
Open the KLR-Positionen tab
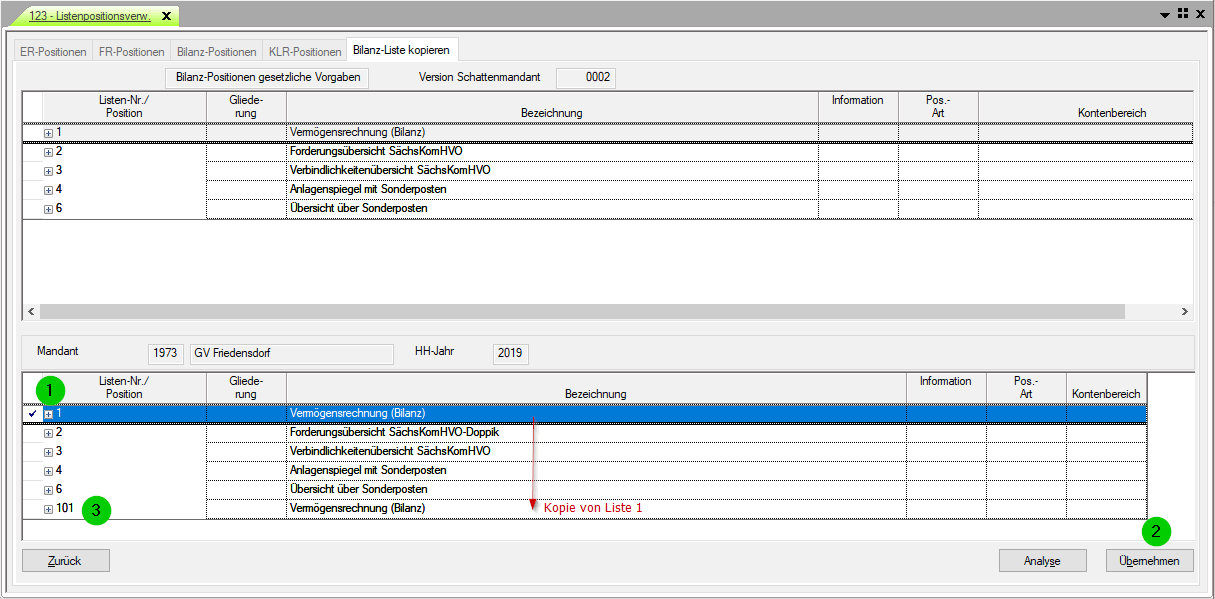point(305,52)
